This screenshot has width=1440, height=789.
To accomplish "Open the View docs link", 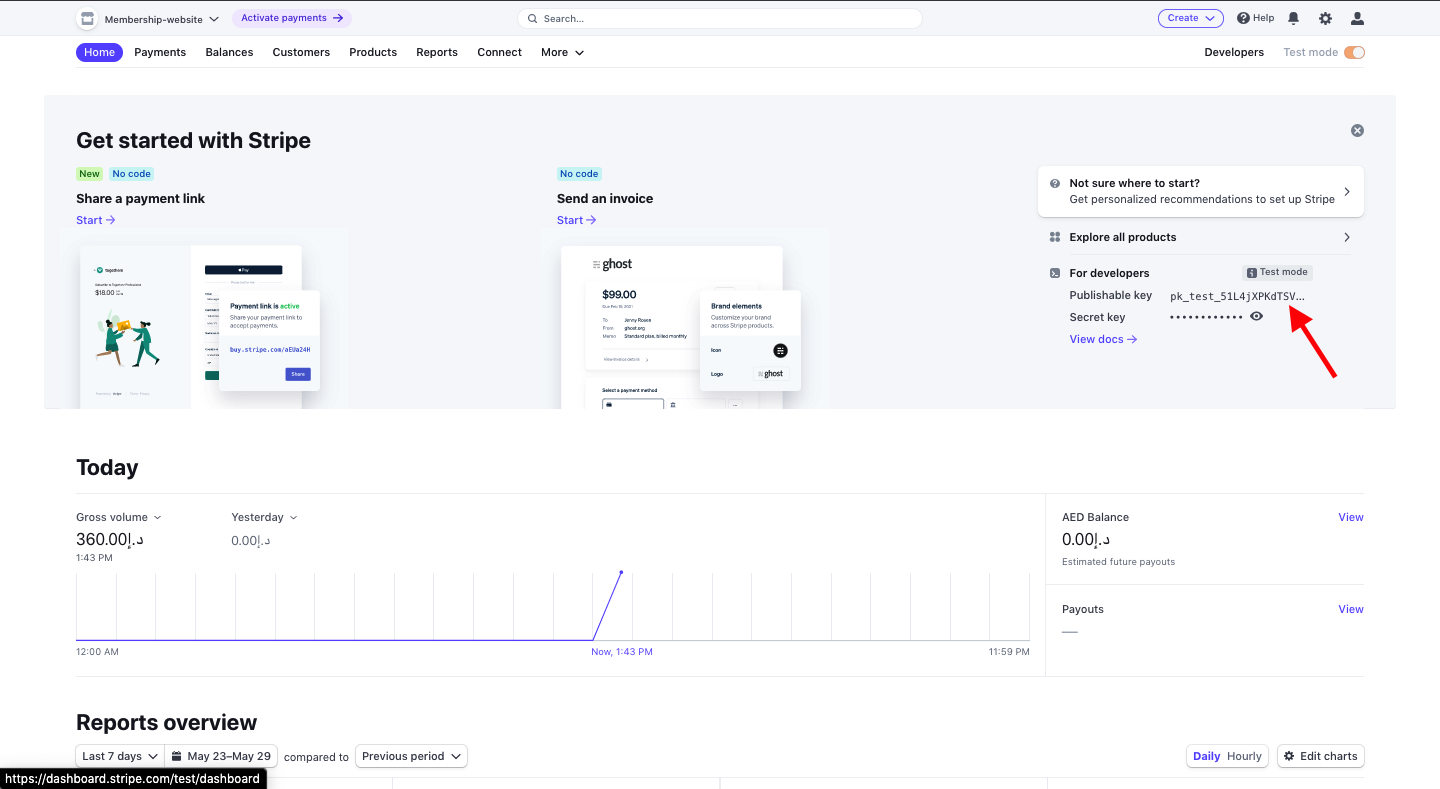I will [x=1103, y=339].
